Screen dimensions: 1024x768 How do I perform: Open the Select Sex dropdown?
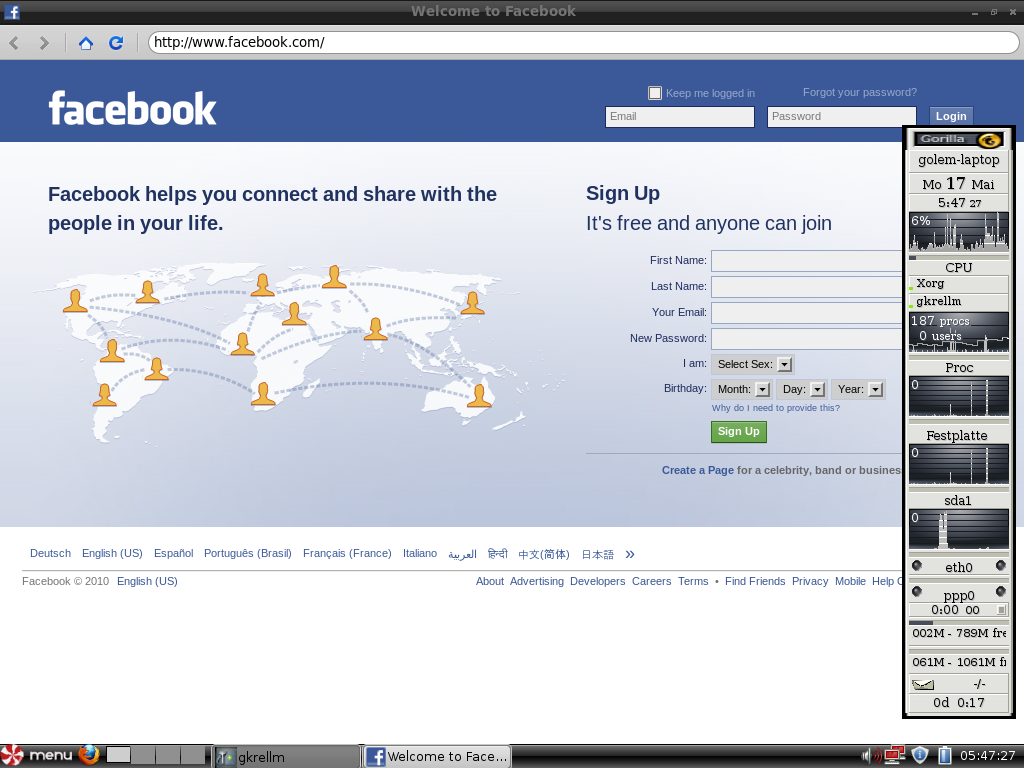coord(752,364)
